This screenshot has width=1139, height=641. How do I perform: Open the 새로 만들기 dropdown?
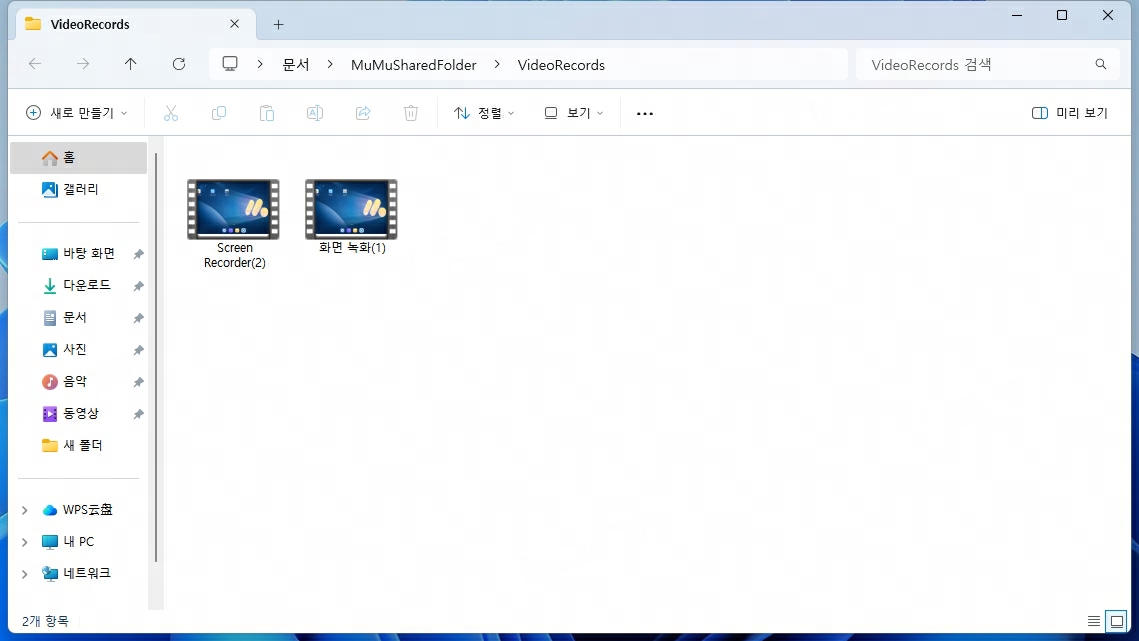(x=76, y=113)
